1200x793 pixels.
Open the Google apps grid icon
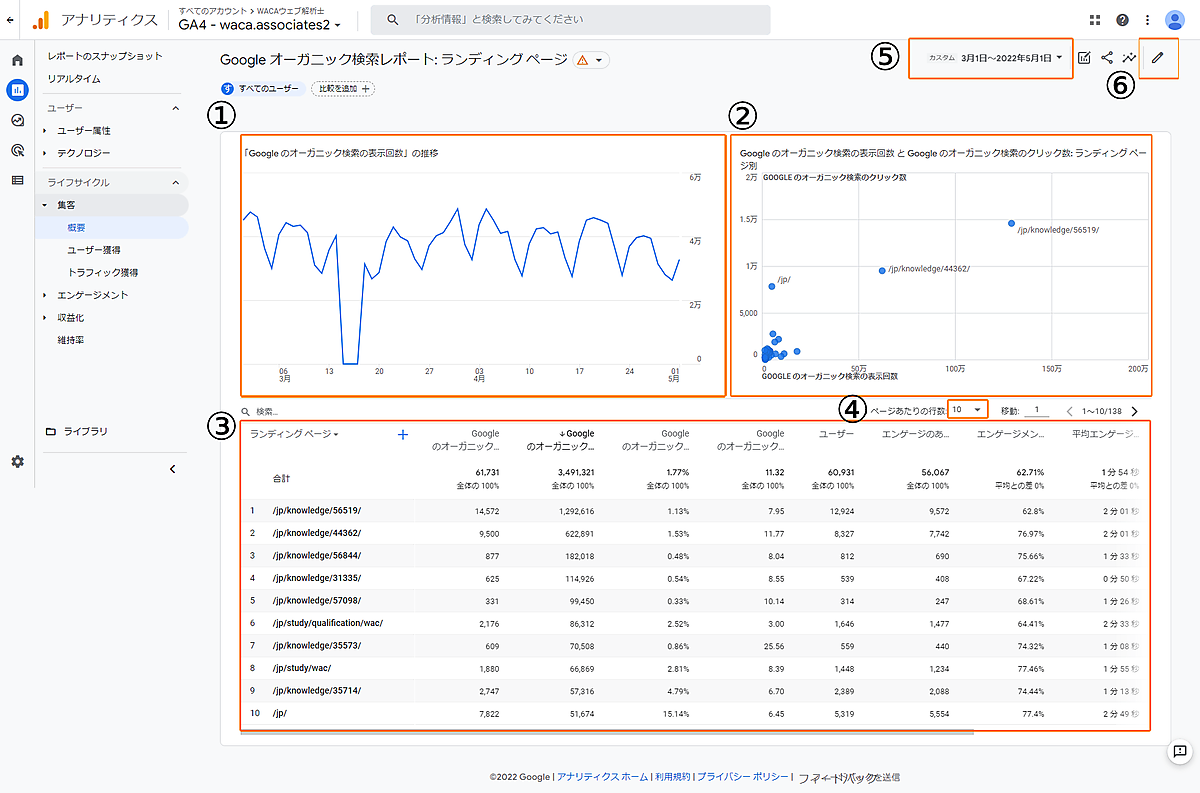(1096, 20)
